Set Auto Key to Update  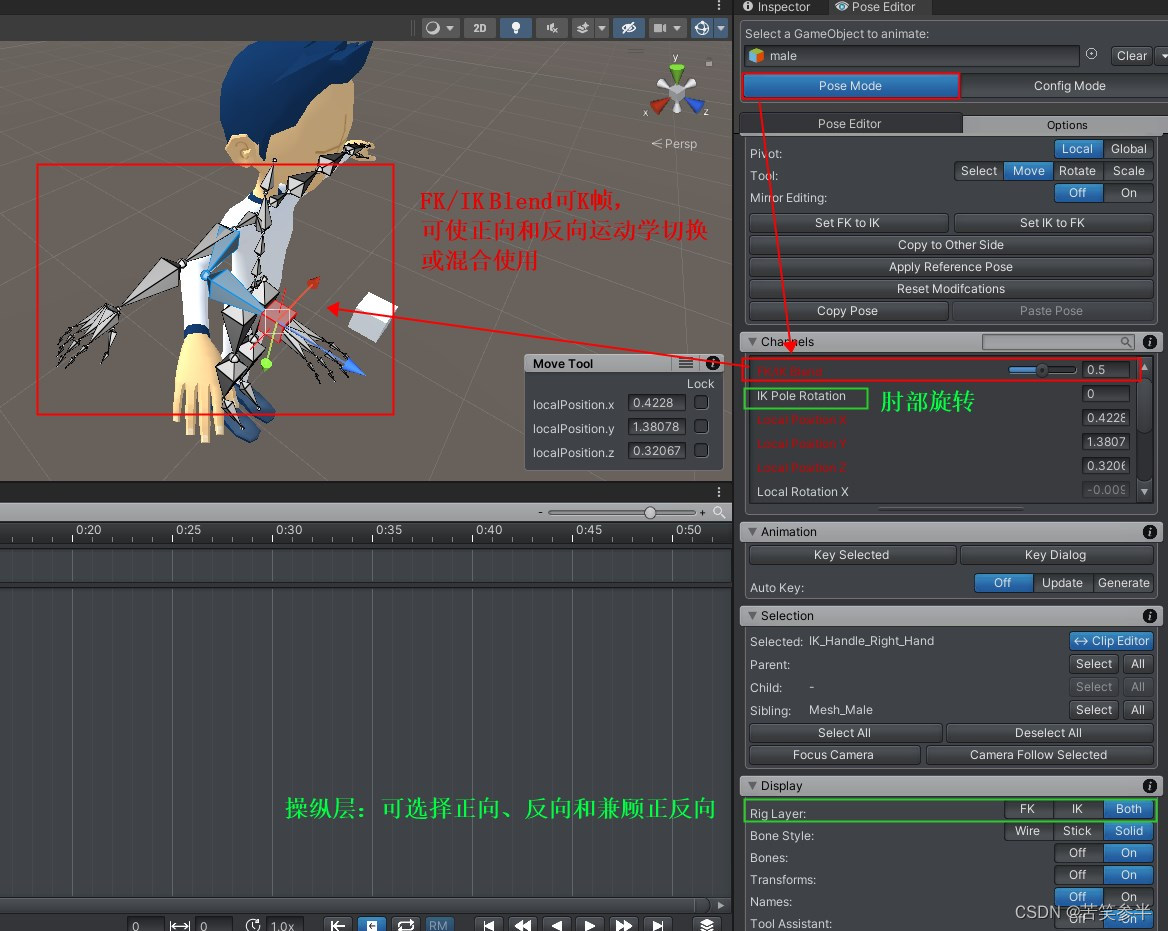point(1063,583)
